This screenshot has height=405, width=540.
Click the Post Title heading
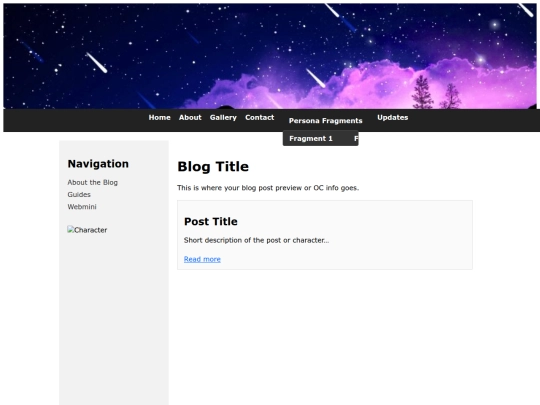211,221
